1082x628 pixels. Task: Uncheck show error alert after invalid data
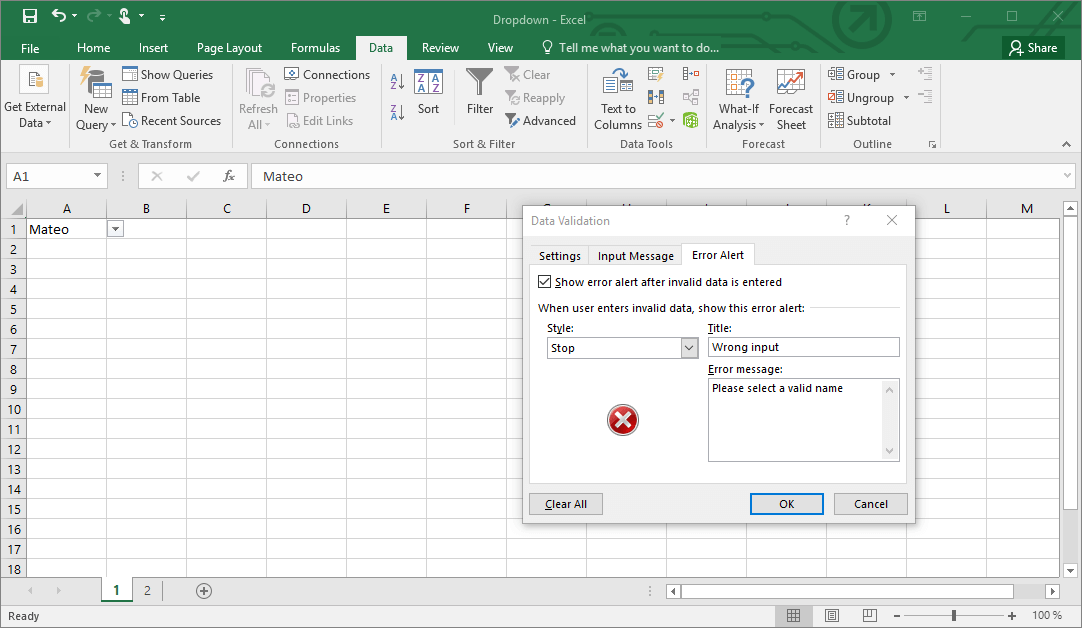(x=545, y=281)
